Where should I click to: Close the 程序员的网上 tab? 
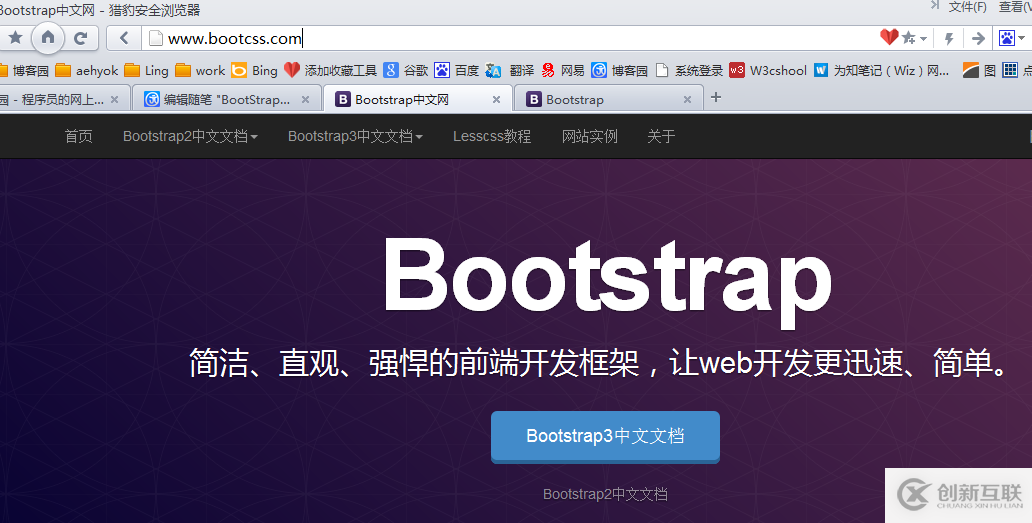tap(115, 99)
